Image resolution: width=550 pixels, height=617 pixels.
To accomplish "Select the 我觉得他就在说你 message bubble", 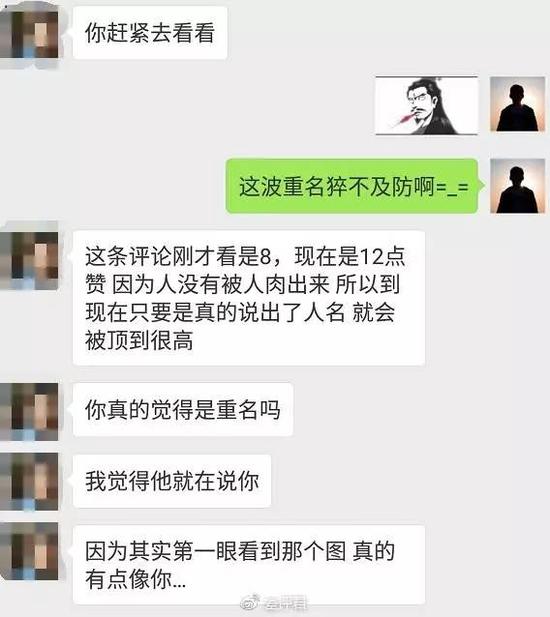I will click(x=172, y=481).
